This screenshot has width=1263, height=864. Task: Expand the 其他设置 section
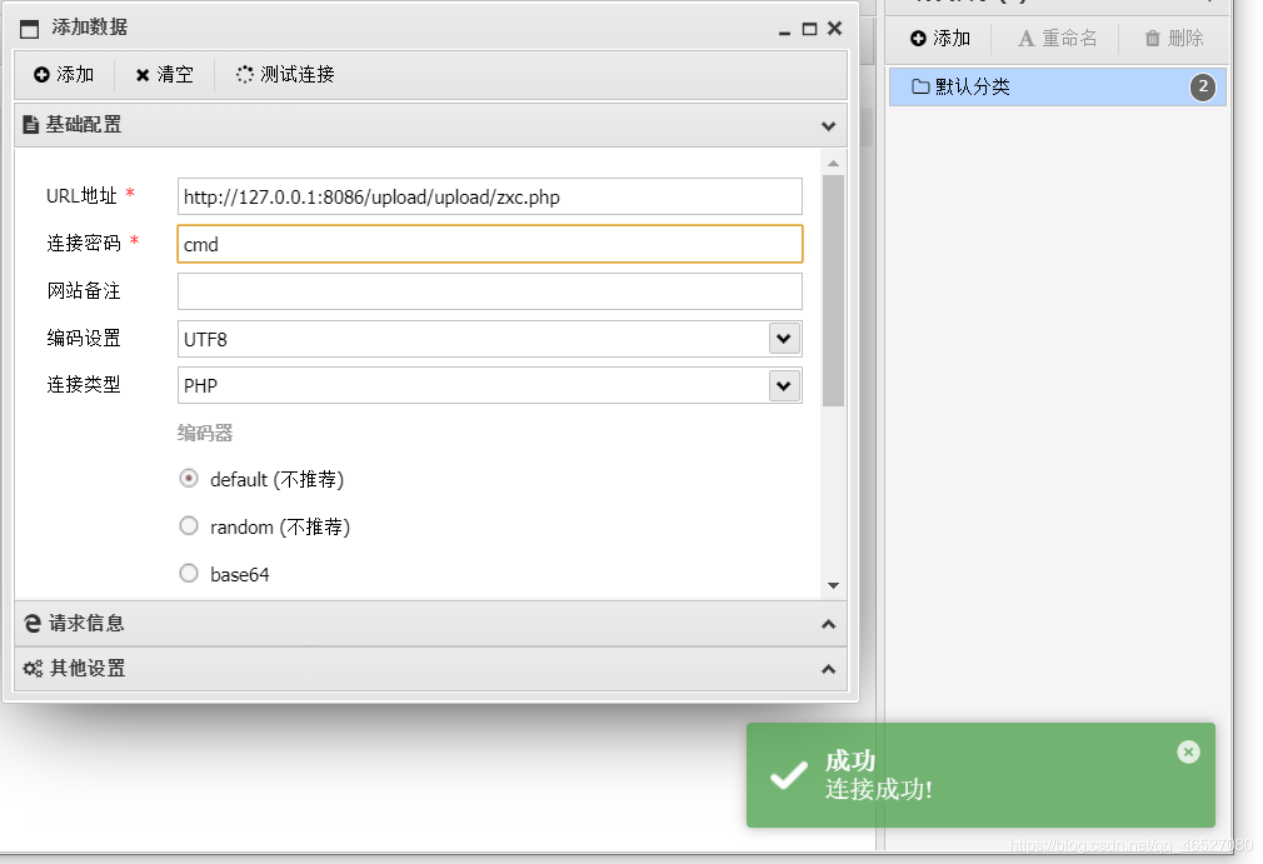(430, 668)
